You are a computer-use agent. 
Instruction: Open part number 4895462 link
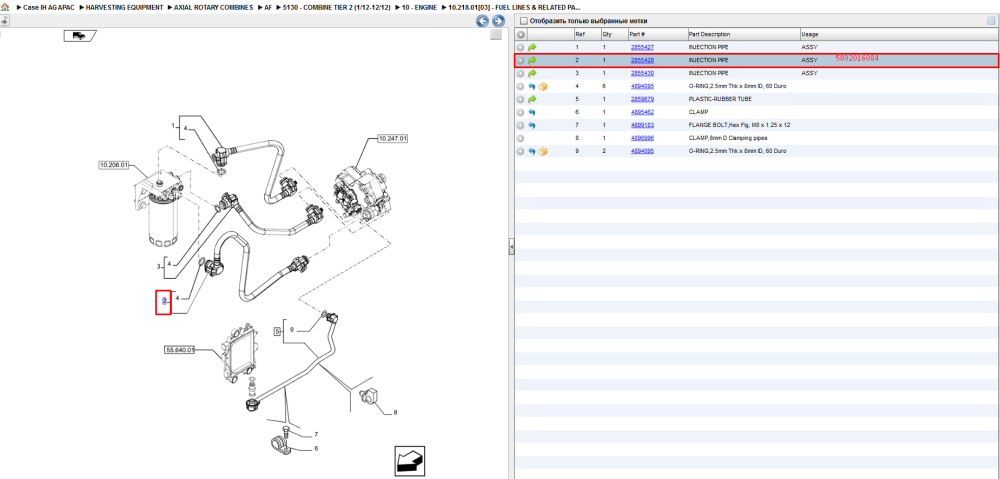point(642,112)
